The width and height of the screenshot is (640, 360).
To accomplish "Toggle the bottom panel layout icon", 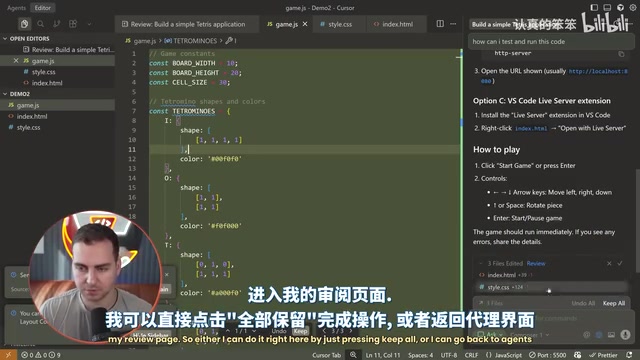I will click(x=607, y=7).
